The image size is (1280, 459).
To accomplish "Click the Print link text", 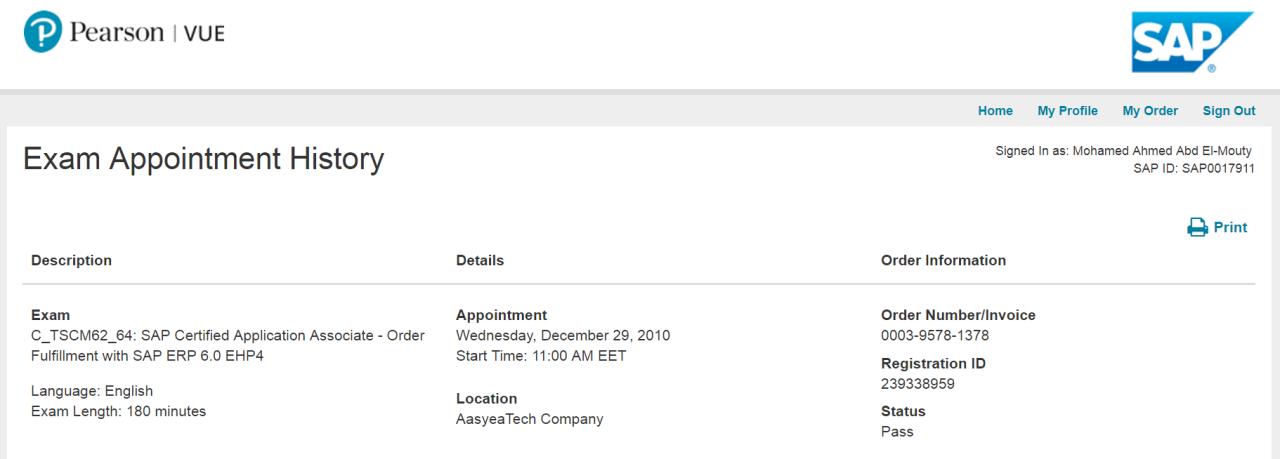I will [1230, 228].
